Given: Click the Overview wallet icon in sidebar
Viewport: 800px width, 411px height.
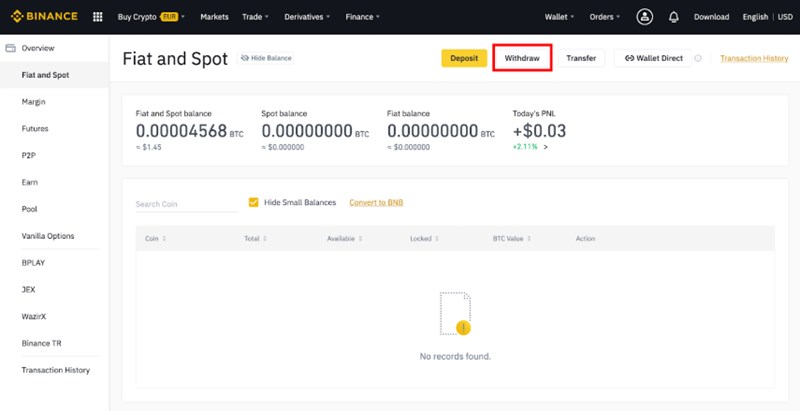Looking at the screenshot, I should 11,48.
